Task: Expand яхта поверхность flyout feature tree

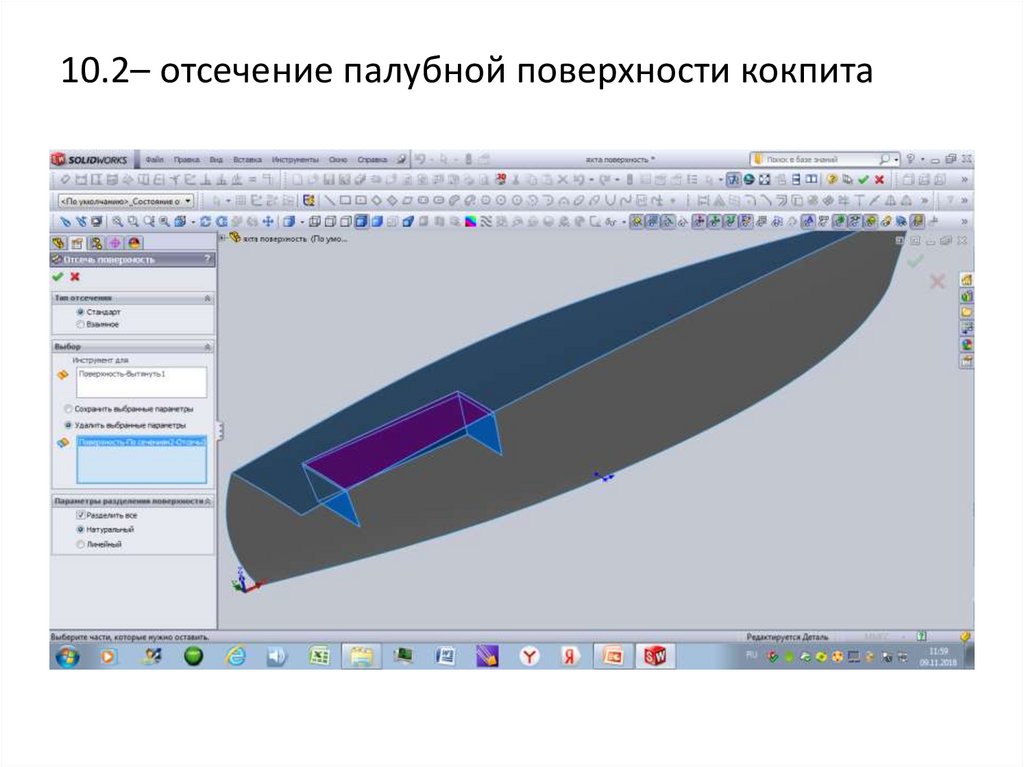Action: (223, 238)
